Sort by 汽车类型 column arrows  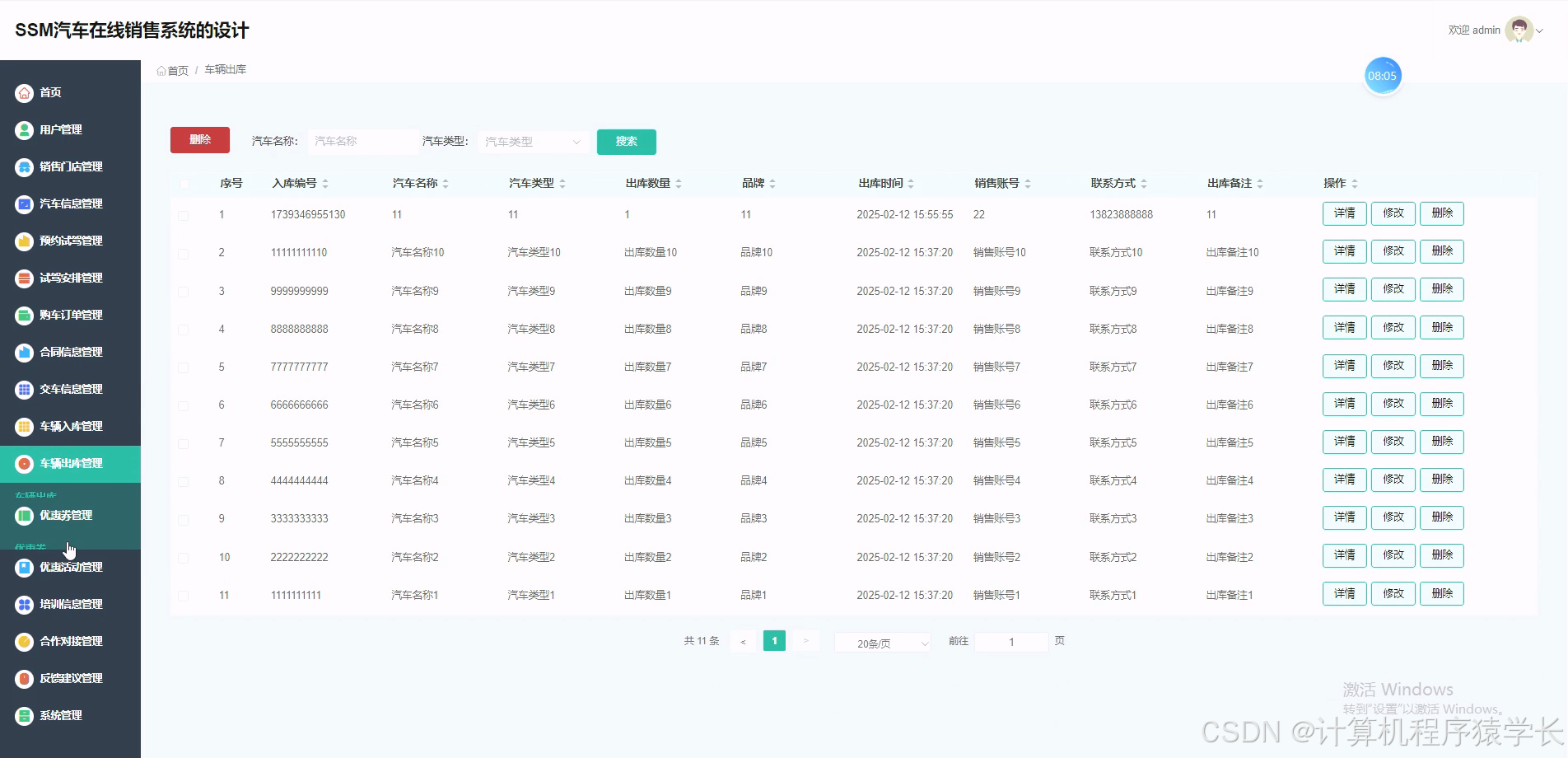pos(562,184)
